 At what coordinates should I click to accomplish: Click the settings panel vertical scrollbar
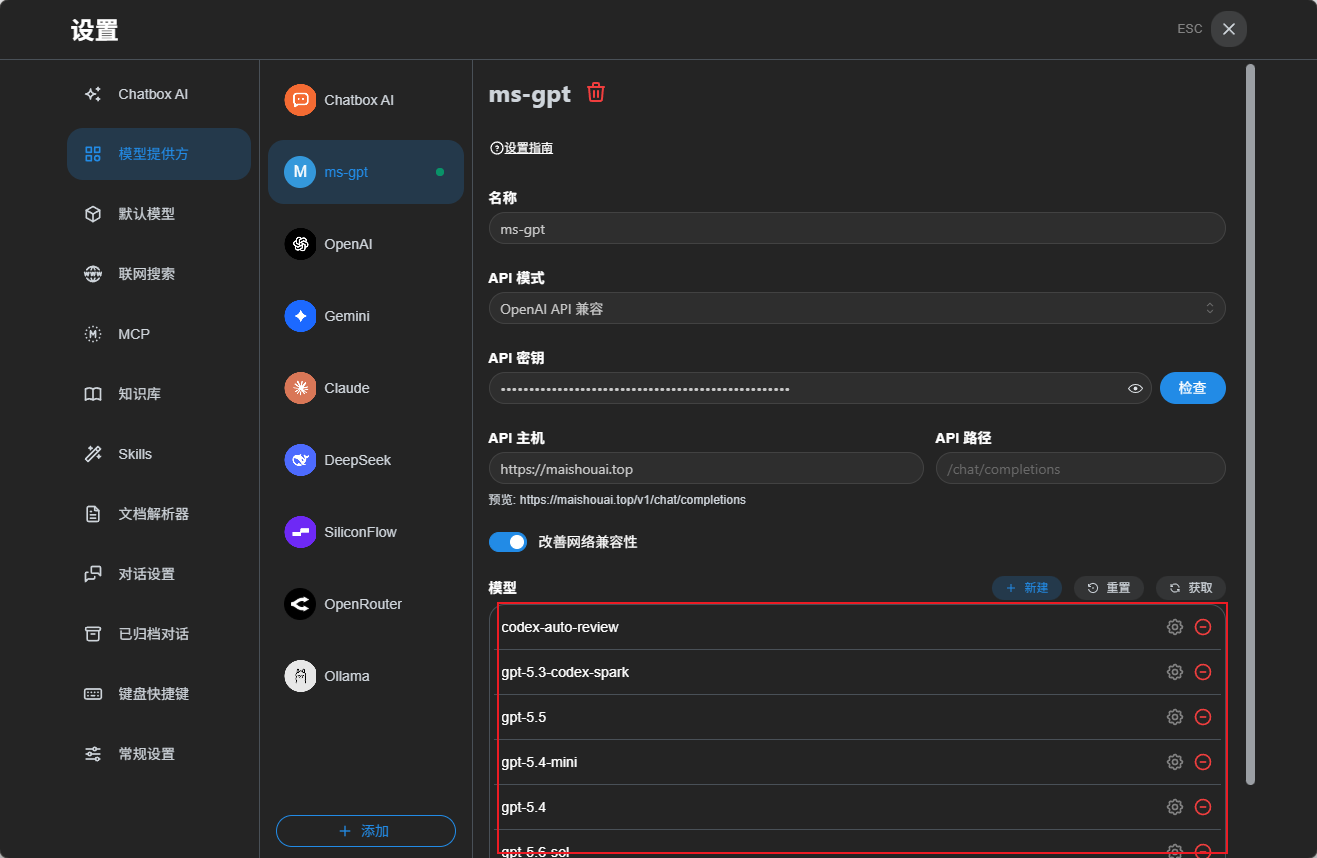point(1250,425)
